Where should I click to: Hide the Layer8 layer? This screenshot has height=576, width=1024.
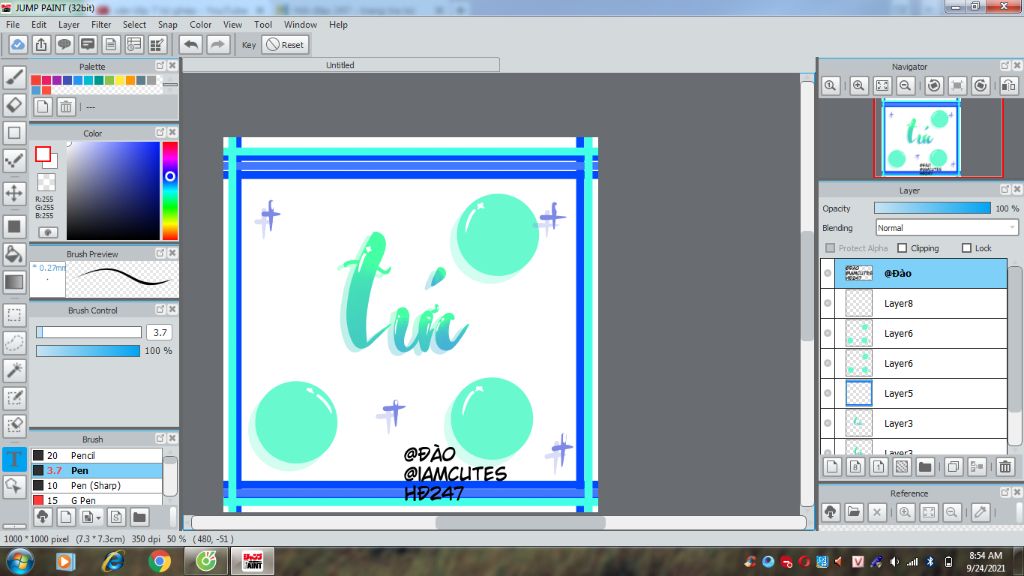[x=827, y=303]
